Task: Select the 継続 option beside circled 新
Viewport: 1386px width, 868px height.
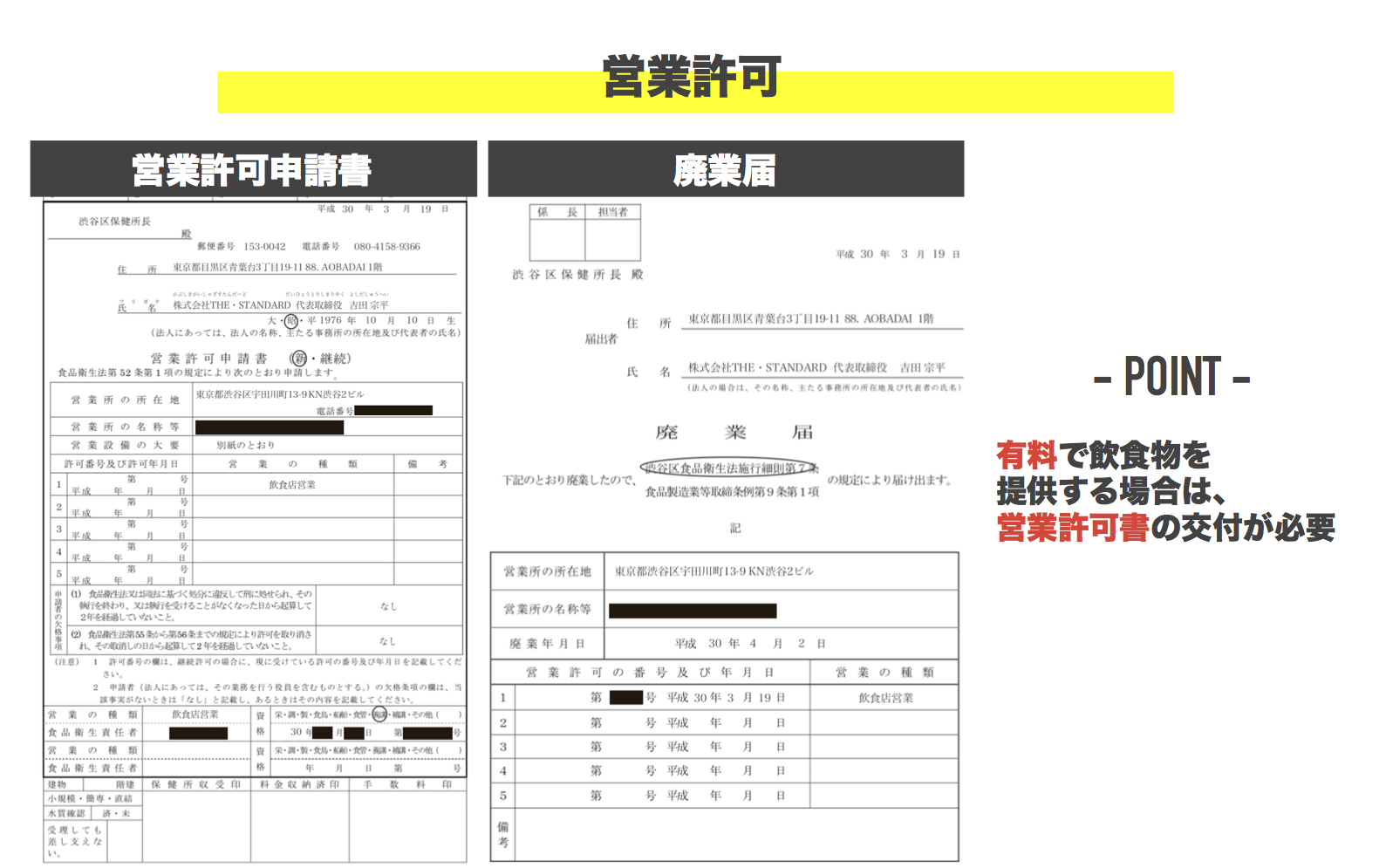Action: coord(334,359)
